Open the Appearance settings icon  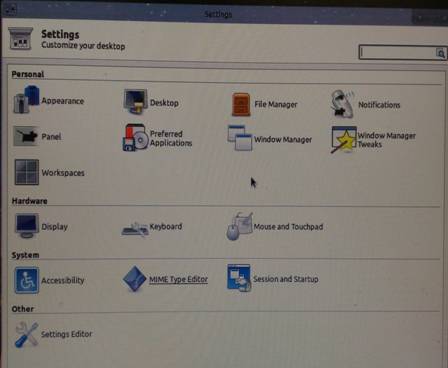(27, 99)
